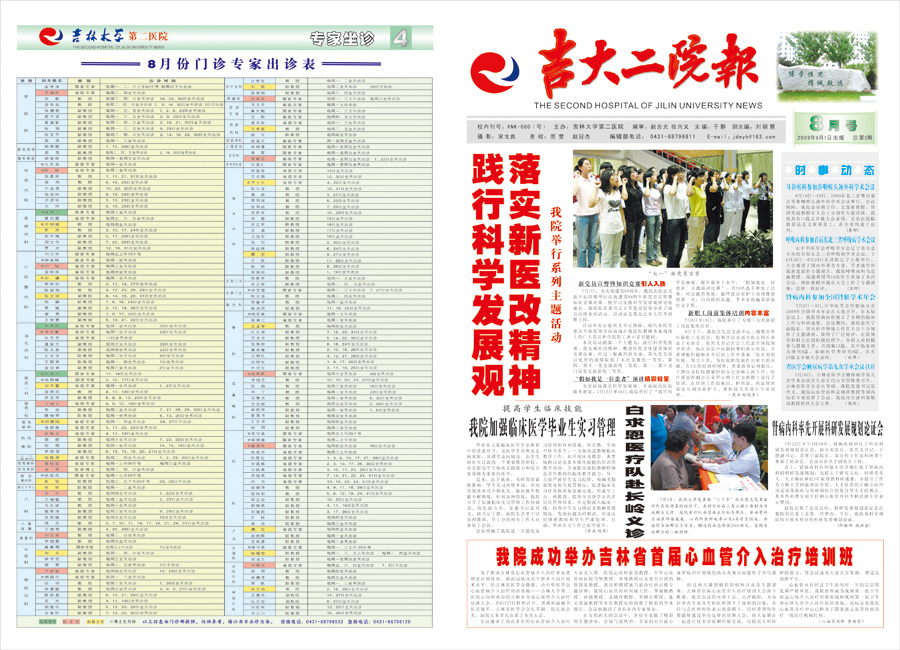
Task: Click THE SECOND HOSPITAL OF JILIN UNIVERSITY NEWS subtitle
Action: tap(648, 106)
